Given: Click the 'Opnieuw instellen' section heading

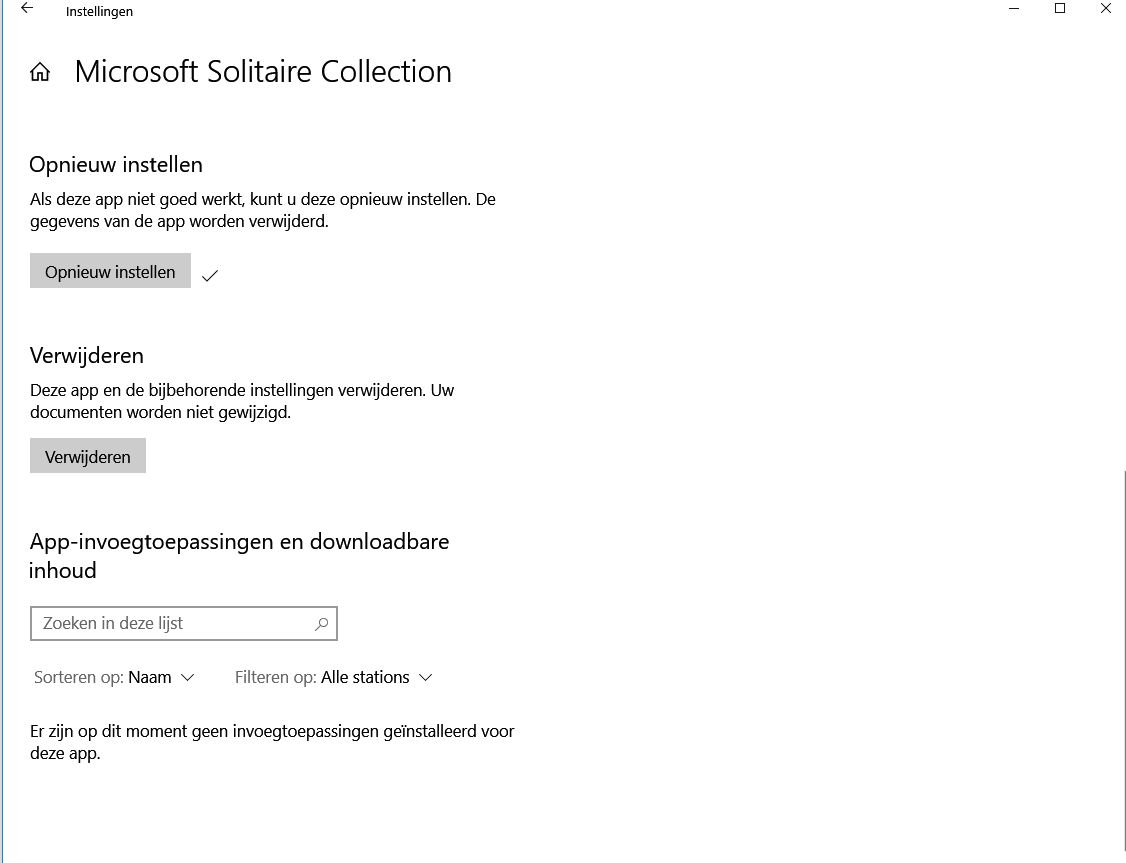Looking at the screenshot, I should tap(116, 164).
